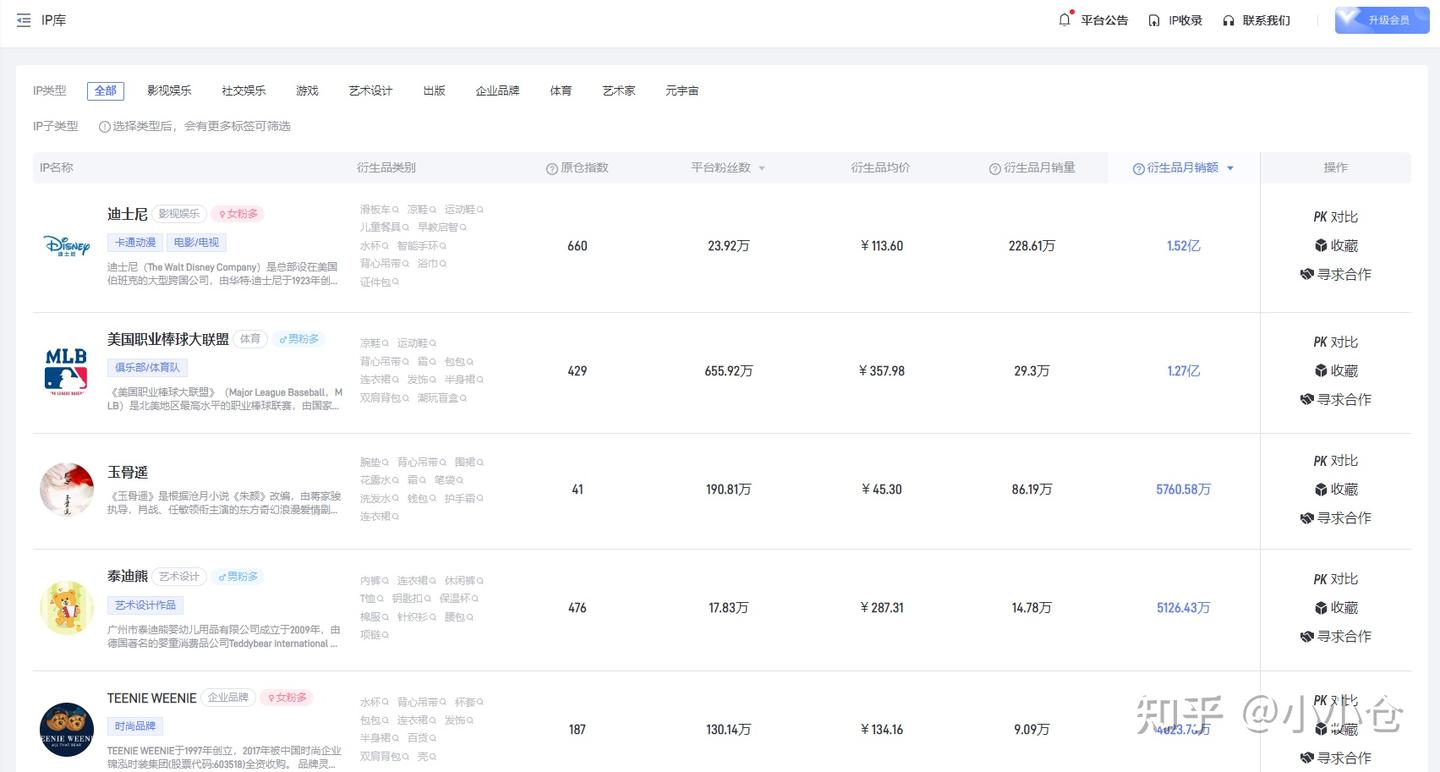Image resolution: width=1440 pixels, height=772 pixels.
Task: Filter by 企业品牌 IP type
Action: [x=497, y=91]
